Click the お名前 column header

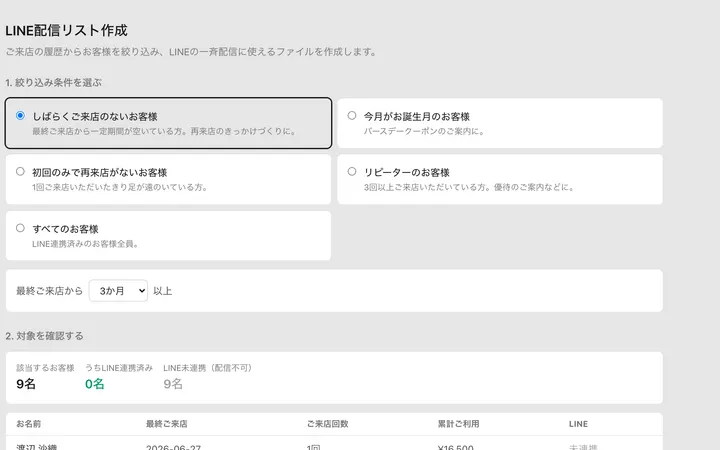[x=28, y=424]
